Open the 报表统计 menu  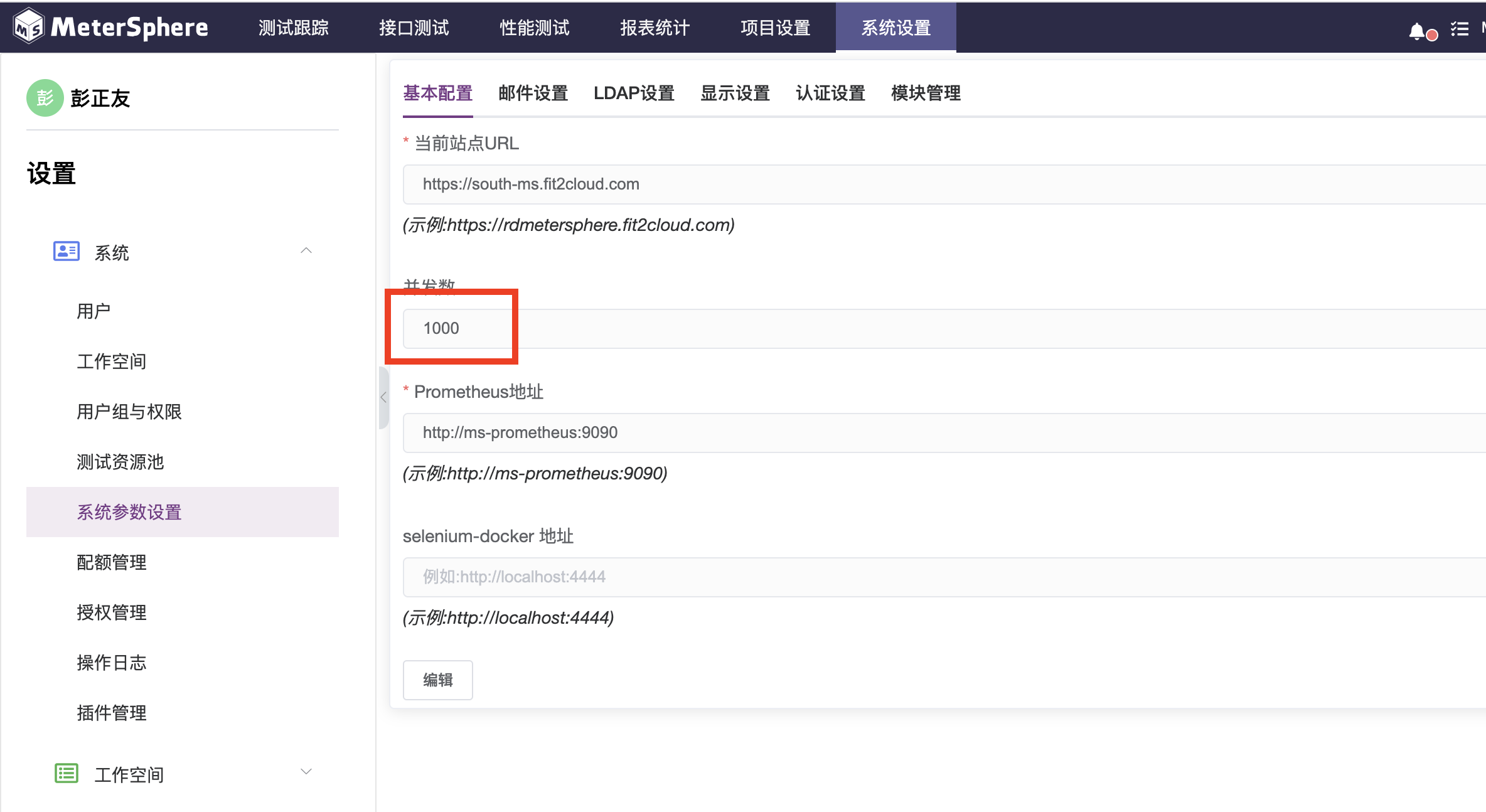pyautogui.click(x=654, y=27)
